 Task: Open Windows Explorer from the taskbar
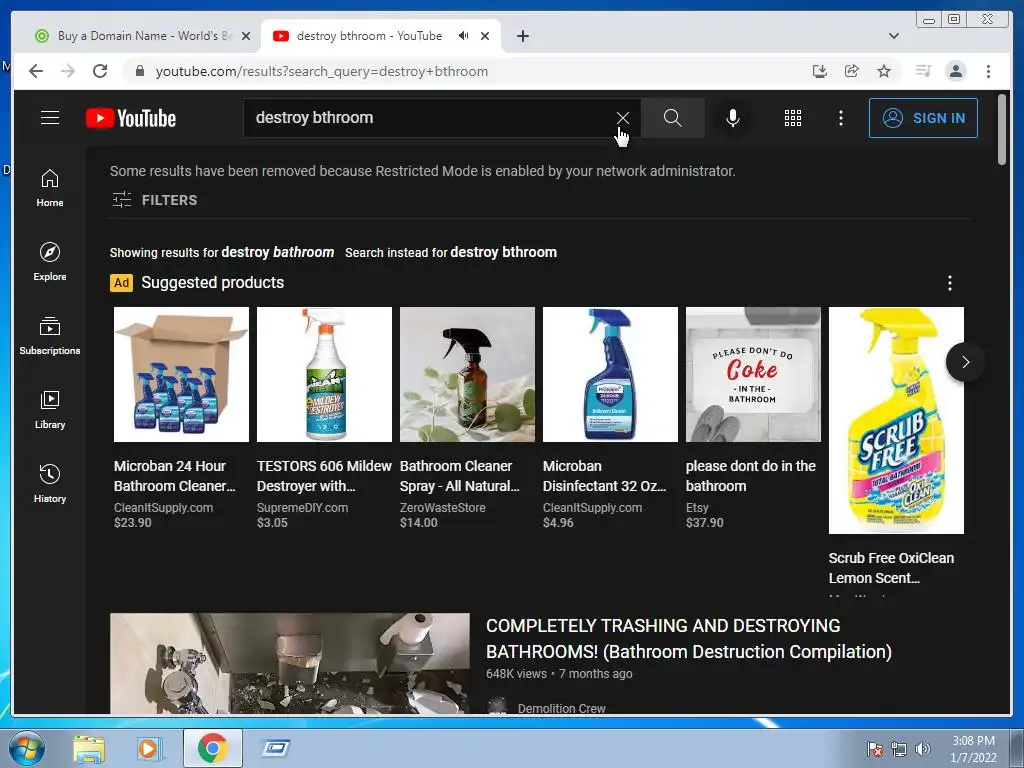pos(88,748)
